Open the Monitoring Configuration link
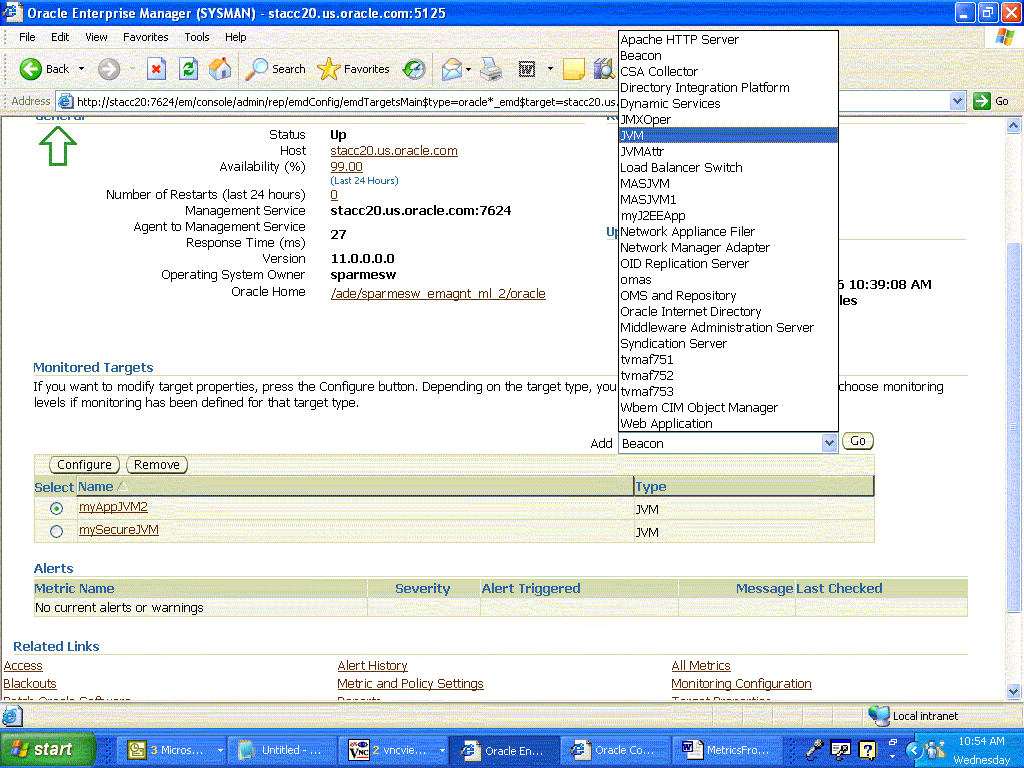Viewport: 1024px width, 768px height. (741, 683)
